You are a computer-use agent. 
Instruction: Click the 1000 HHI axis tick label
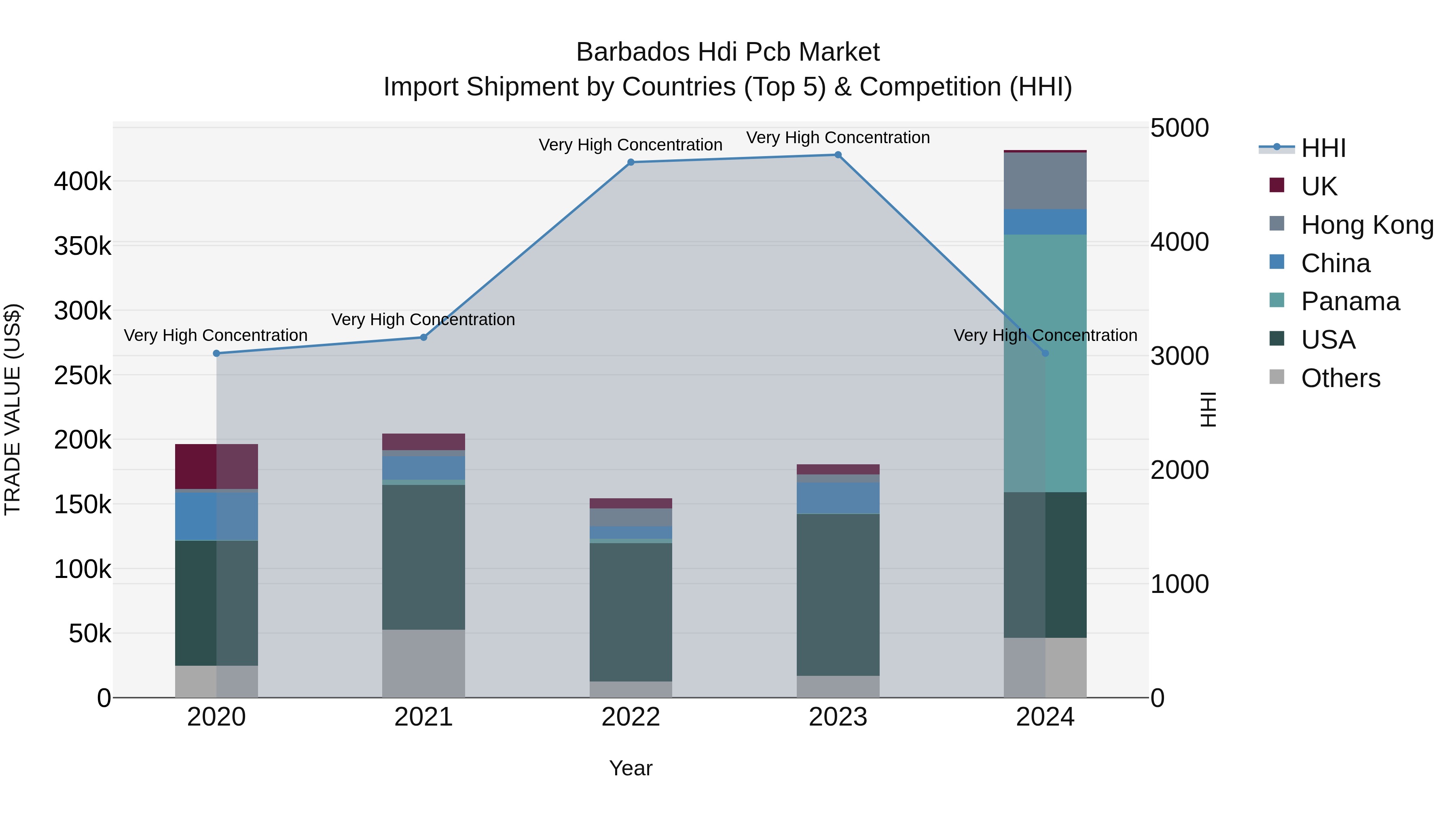(1180, 584)
